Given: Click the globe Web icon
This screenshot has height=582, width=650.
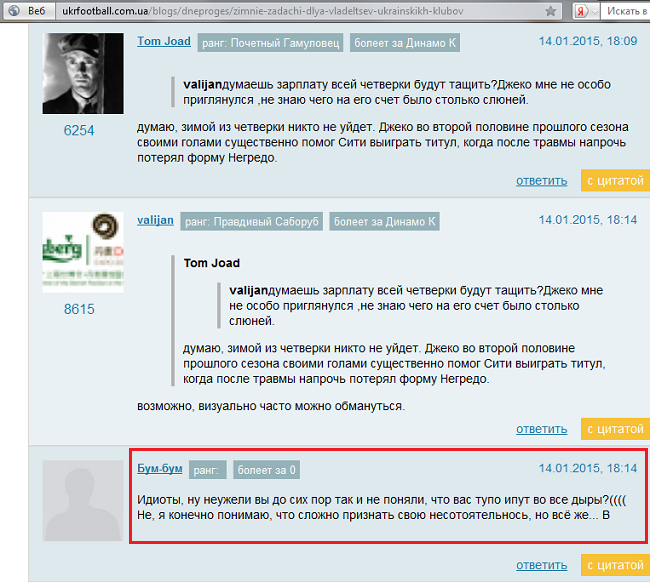Looking at the screenshot, I should (x=14, y=11).
